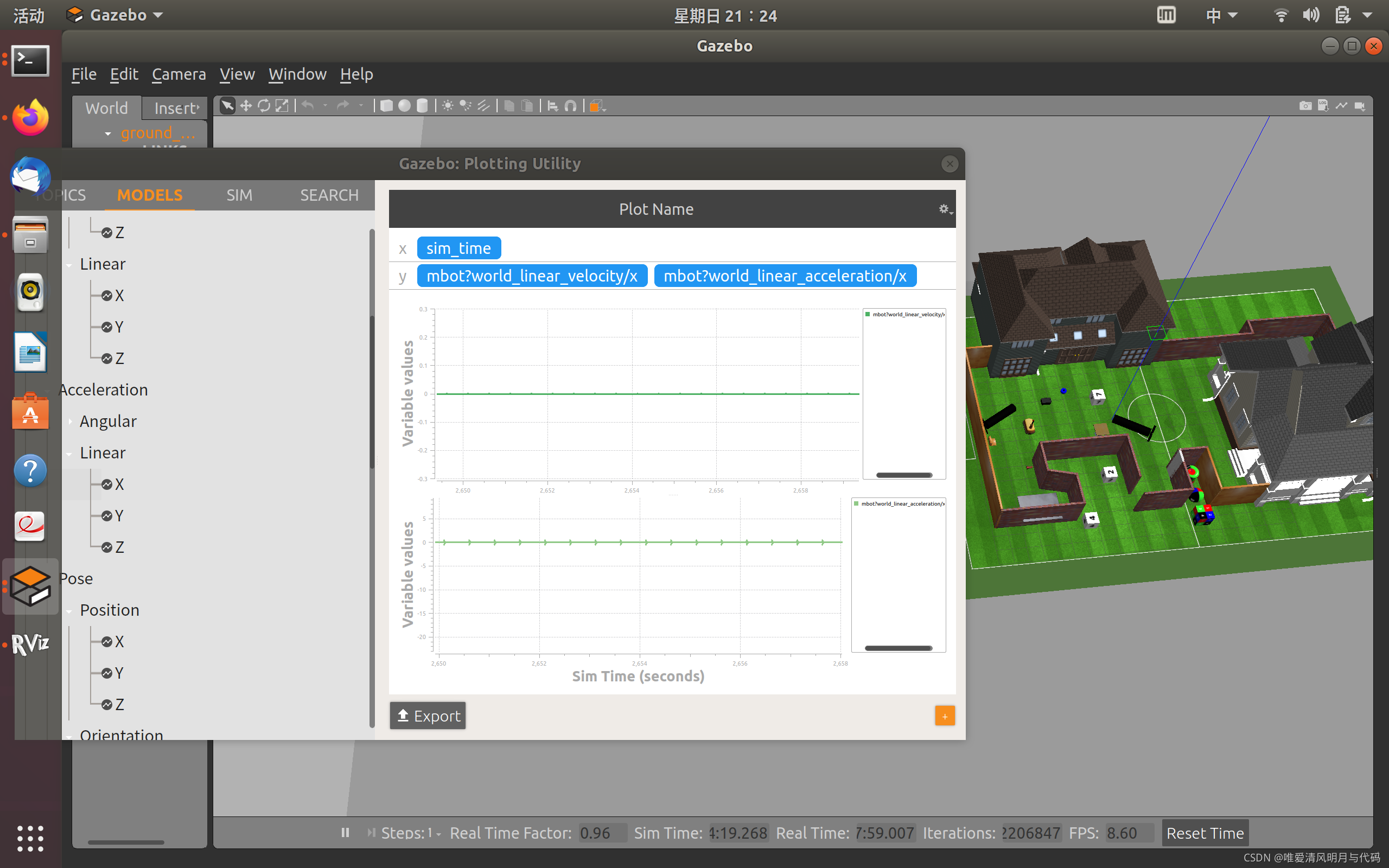The width and height of the screenshot is (1389, 868).
Task: Expand the Angular acceleration node
Action: coord(71,422)
